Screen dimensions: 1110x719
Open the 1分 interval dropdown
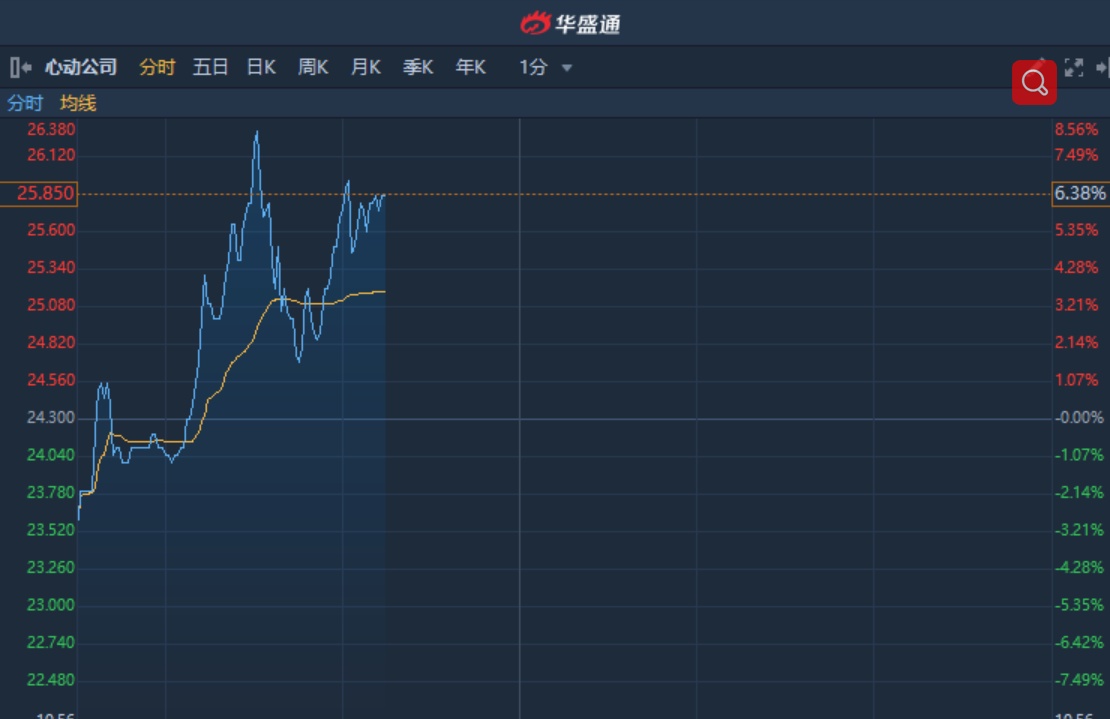pyautogui.click(x=545, y=67)
